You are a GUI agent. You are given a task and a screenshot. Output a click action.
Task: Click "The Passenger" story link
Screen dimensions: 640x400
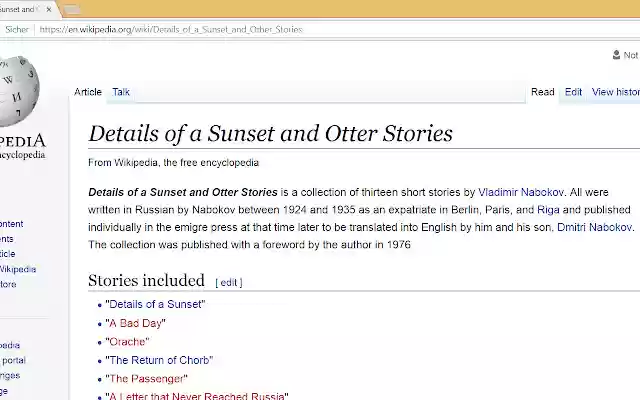point(146,379)
